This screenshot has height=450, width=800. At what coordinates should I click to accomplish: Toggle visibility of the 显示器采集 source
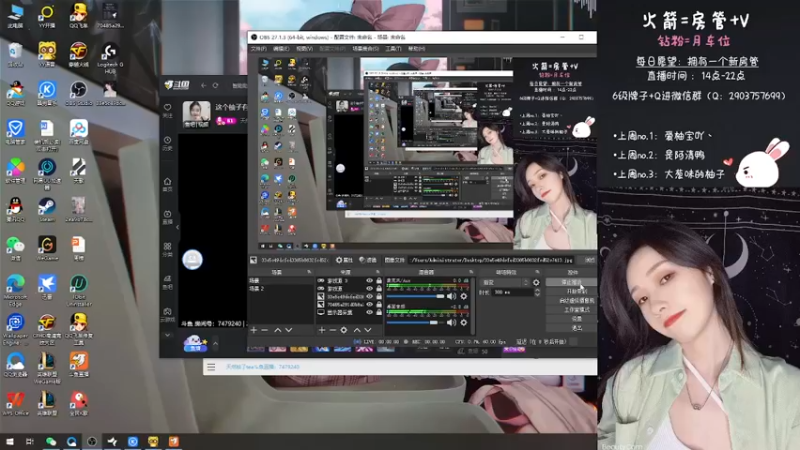click(x=369, y=312)
